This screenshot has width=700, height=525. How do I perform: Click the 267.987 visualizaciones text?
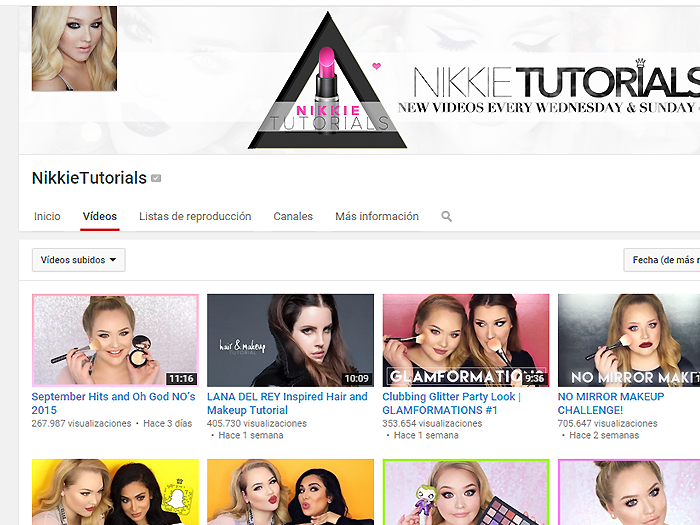(81, 423)
